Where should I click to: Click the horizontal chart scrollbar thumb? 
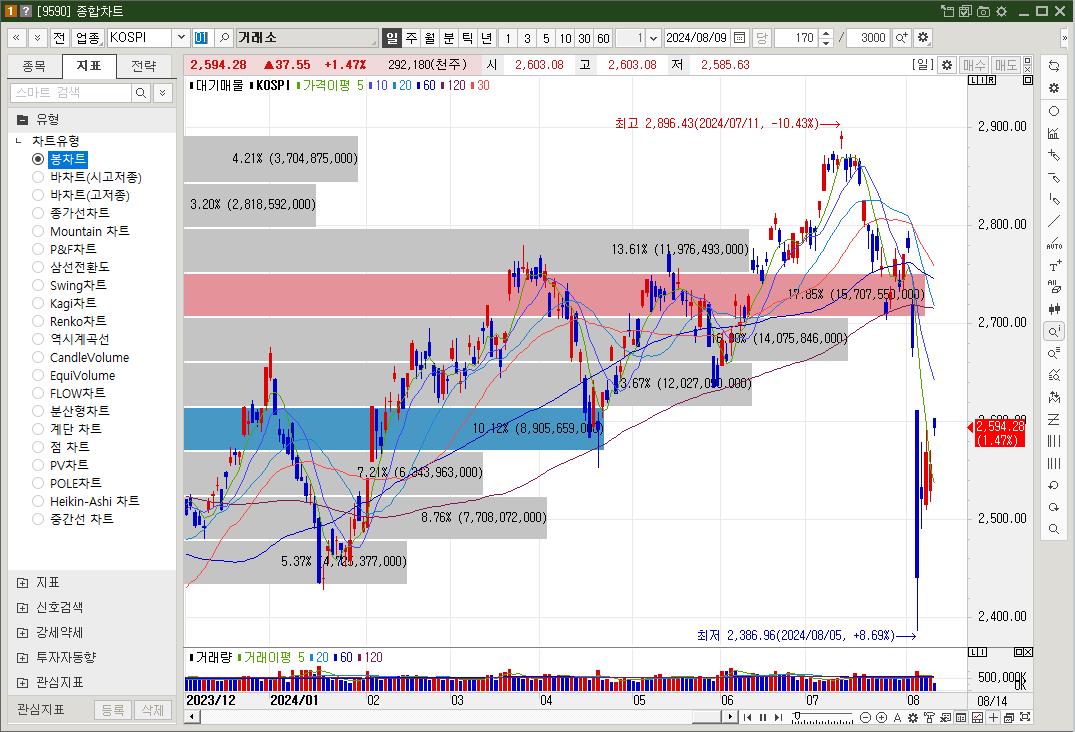click(706, 718)
